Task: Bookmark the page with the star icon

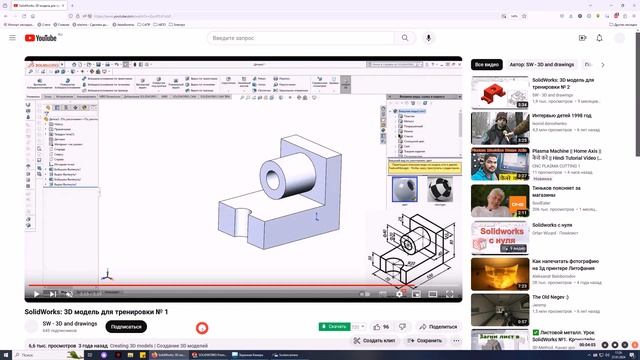Action: point(524,16)
